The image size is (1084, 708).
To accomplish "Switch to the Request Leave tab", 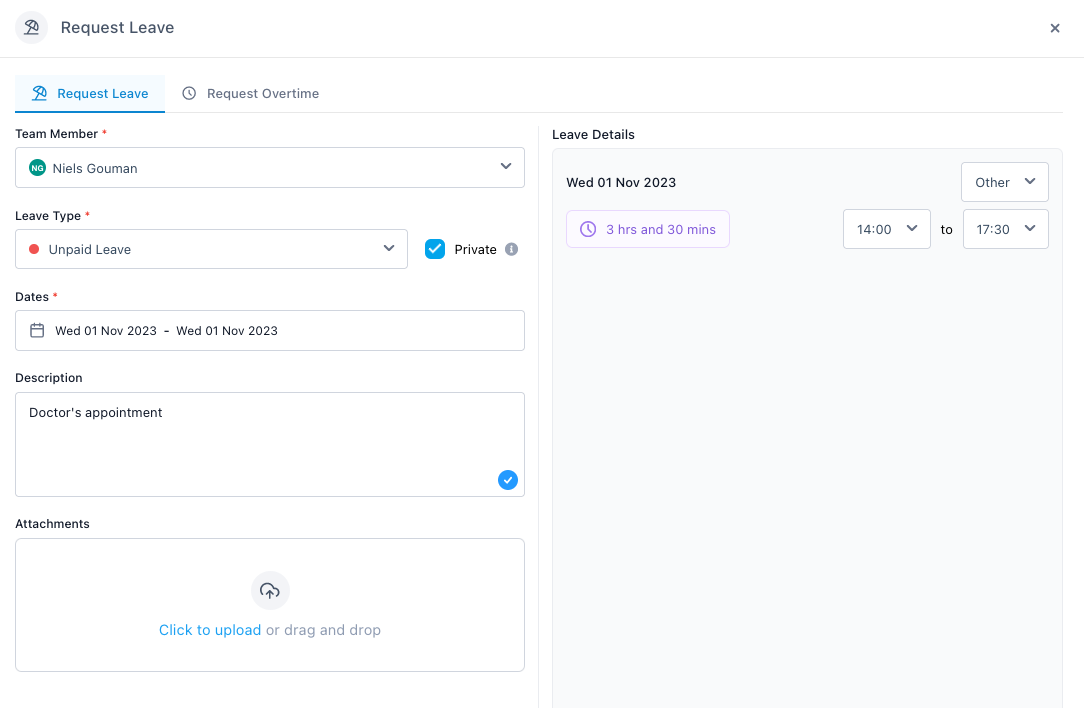I will (x=90, y=93).
